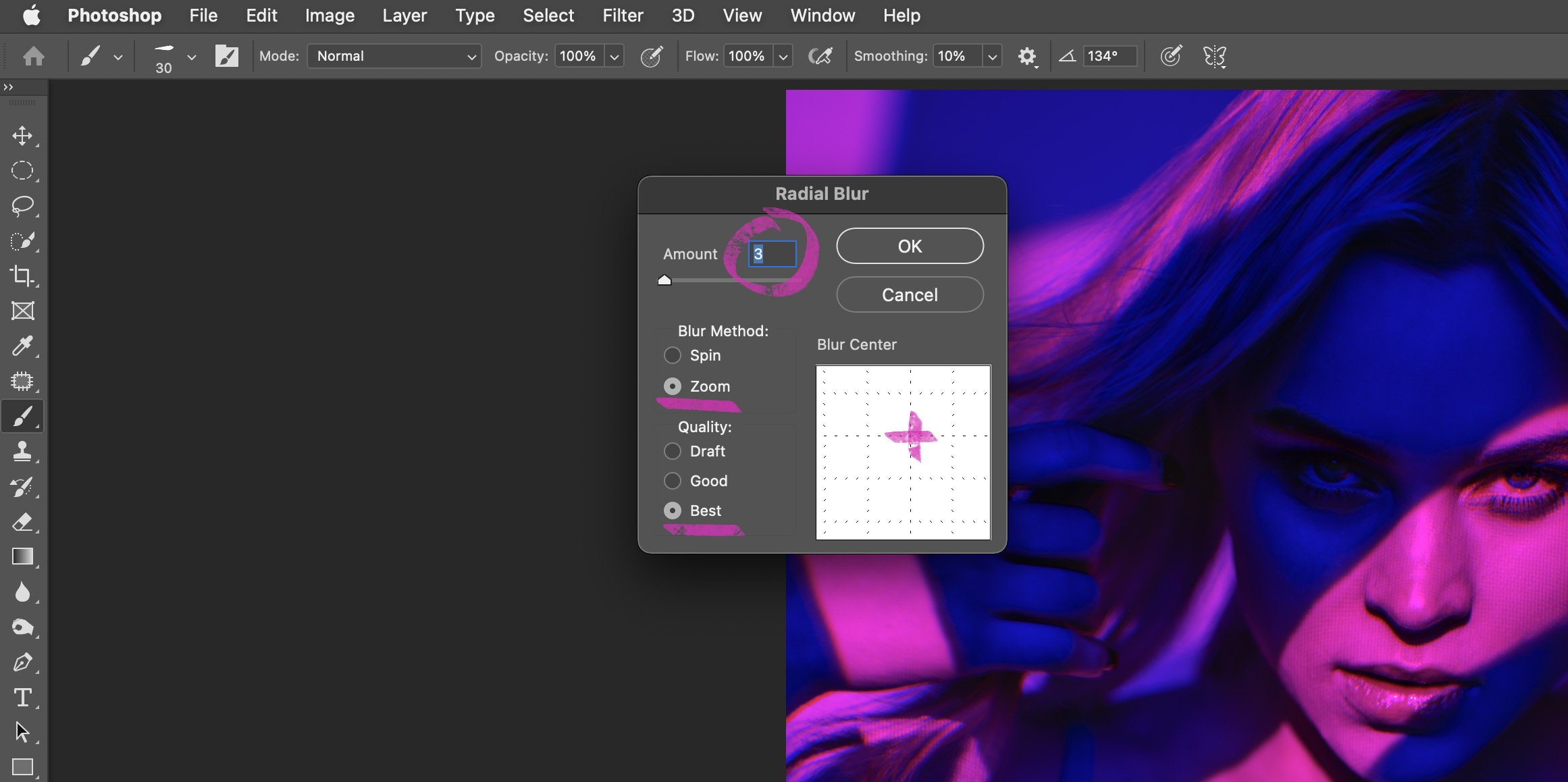Click the brush angle 134° field
Viewport: 1568px width, 782px height.
coord(1109,56)
